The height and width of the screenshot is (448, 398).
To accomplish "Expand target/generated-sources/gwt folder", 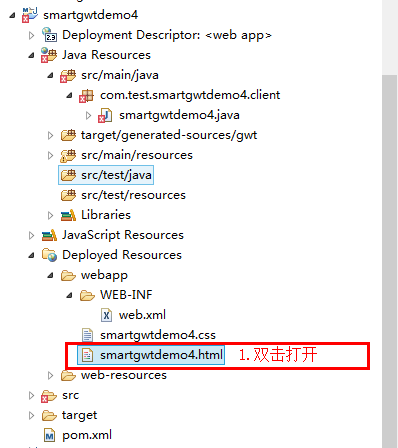I will [50, 135].
